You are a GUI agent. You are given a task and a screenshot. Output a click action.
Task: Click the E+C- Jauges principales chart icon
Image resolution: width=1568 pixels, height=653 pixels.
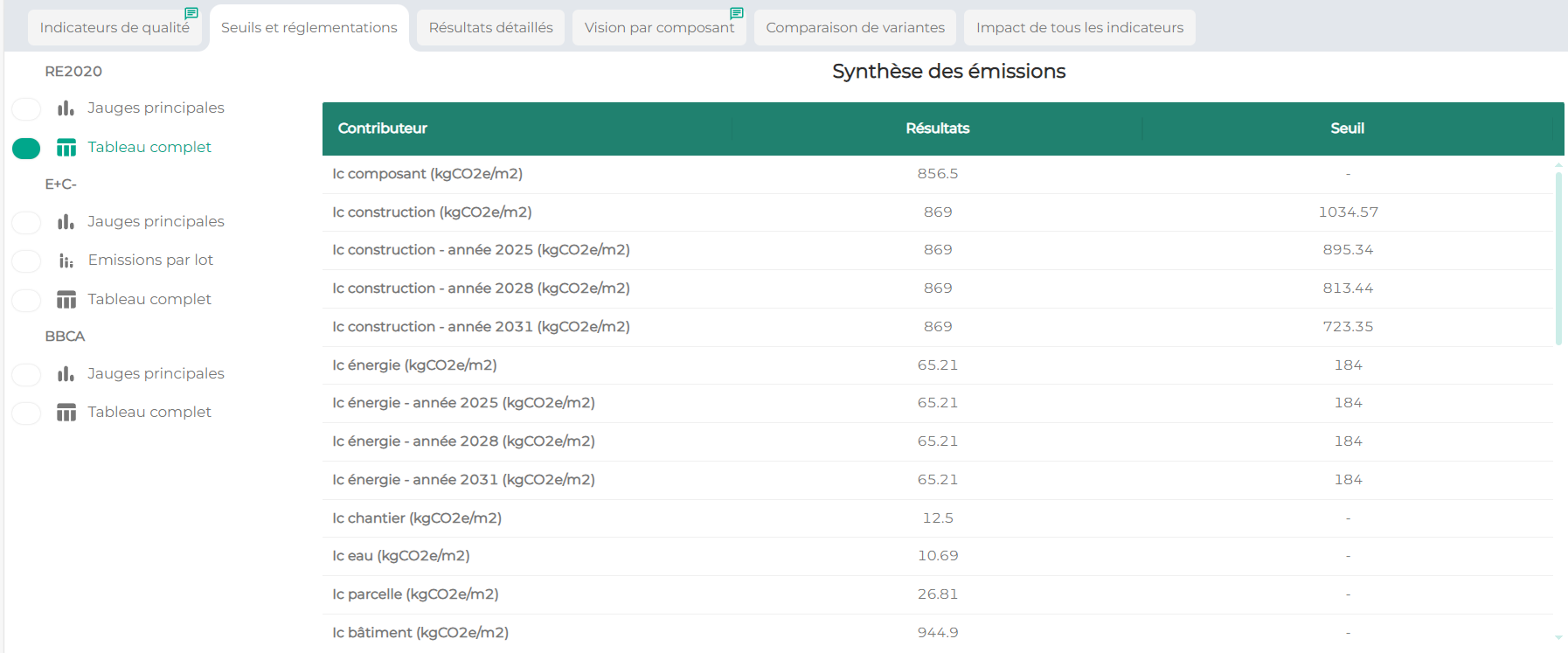(66, 222)
